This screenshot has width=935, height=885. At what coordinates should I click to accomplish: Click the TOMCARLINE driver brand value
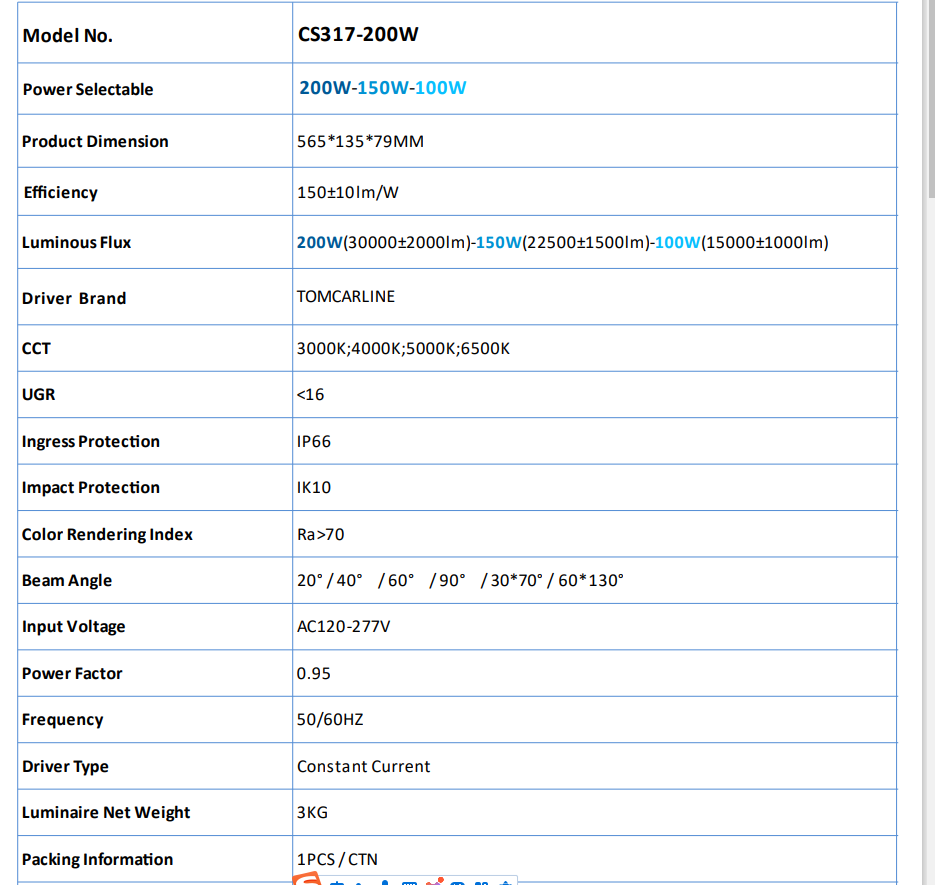(x=345, y=296)
